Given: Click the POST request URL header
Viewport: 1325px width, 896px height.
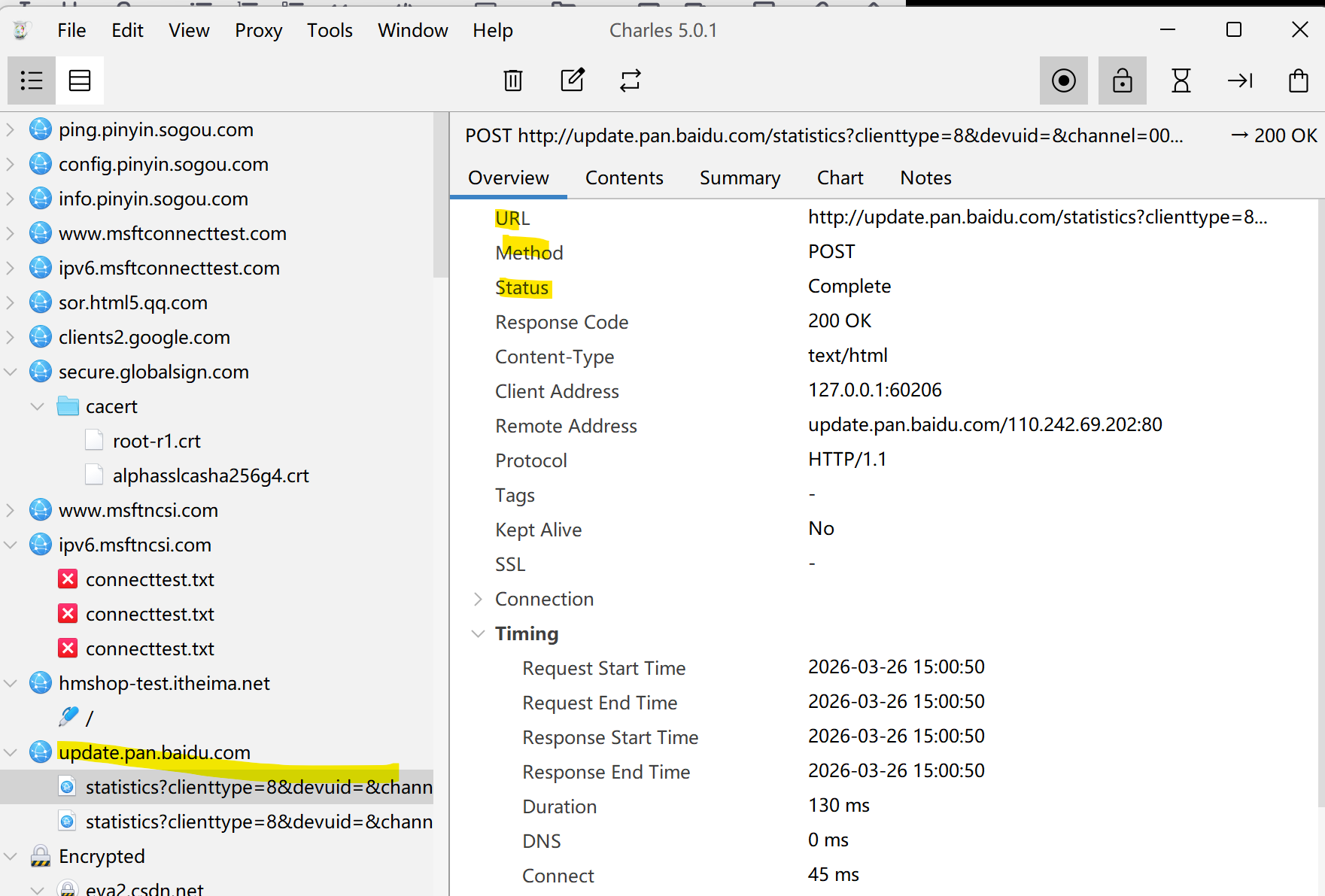Looking at the screenshot, I should tap(825, 136).
